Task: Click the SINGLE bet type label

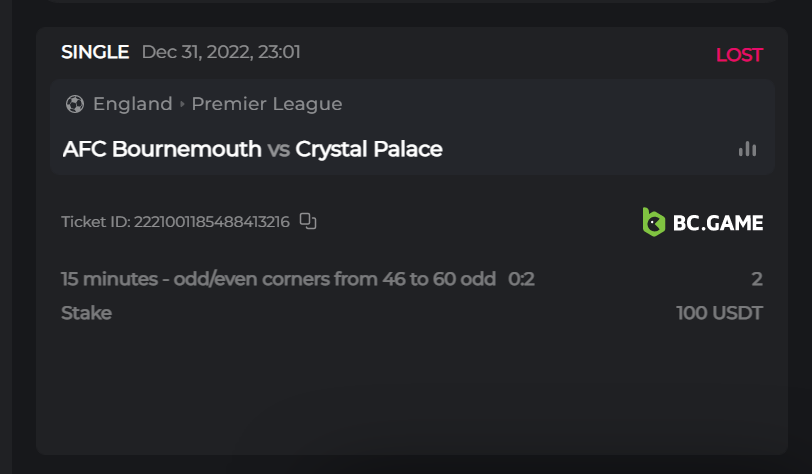Action: pyautogui.click(x=95, y=52)
